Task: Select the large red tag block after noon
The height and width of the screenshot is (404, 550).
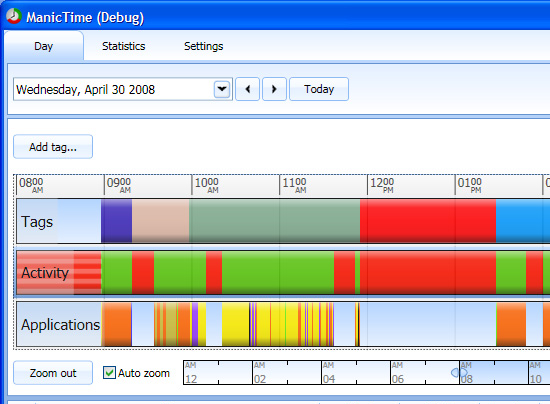Action: click(428, 221)
